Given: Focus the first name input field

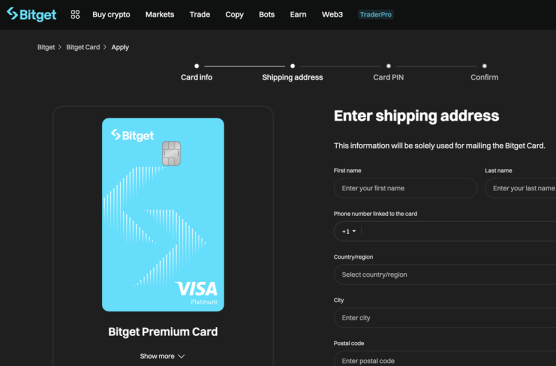Looking at the screenshot, I should click(405, 188).
